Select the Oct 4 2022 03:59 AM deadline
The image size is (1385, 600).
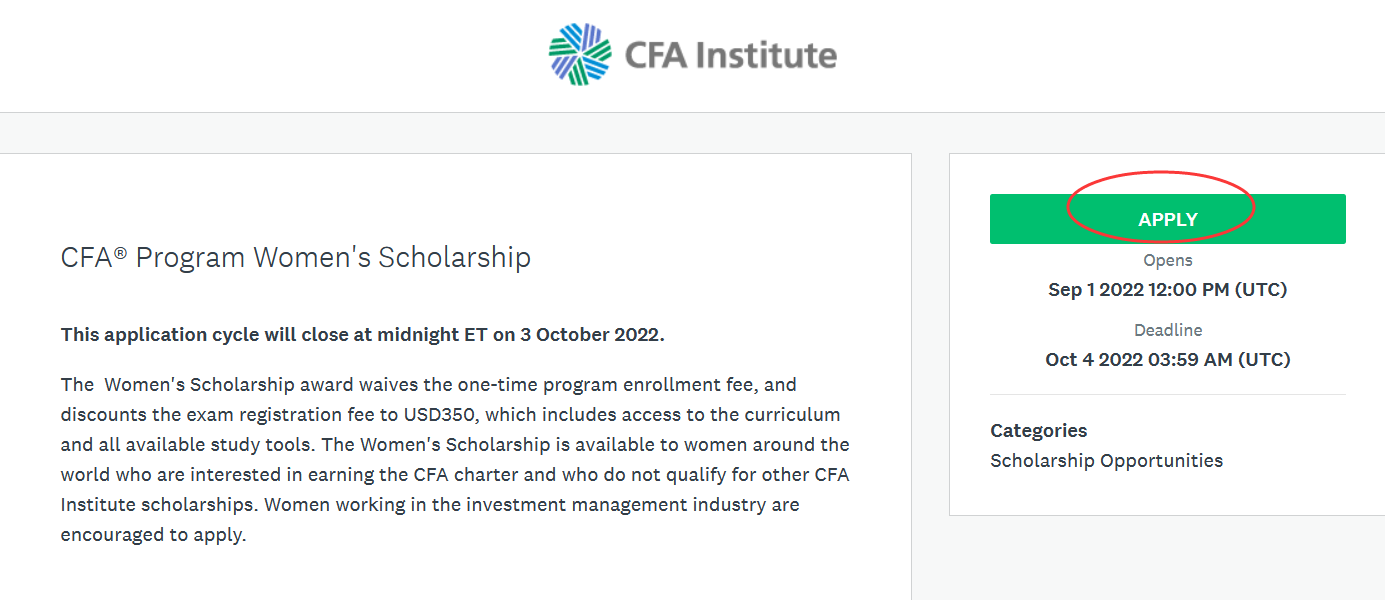(x=1168, y=359)
